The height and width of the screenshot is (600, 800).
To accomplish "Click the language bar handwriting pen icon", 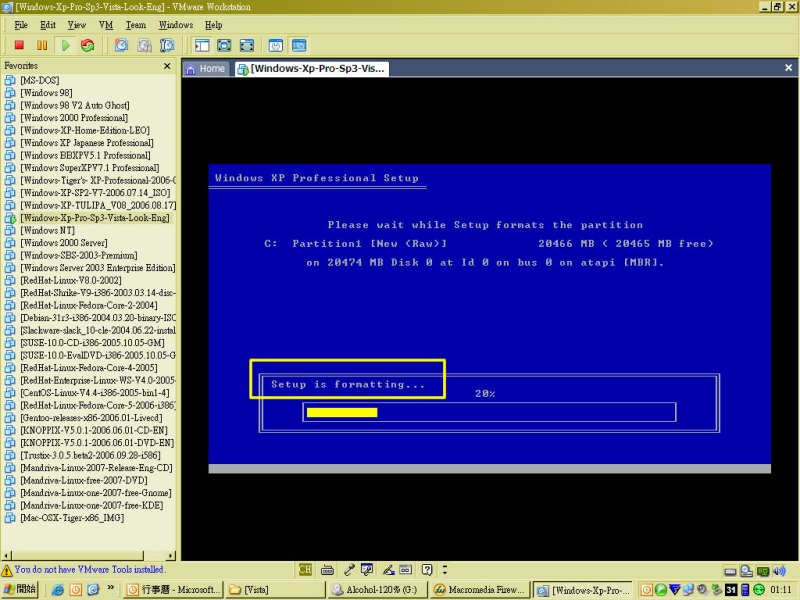I will (x=389, y=569).
